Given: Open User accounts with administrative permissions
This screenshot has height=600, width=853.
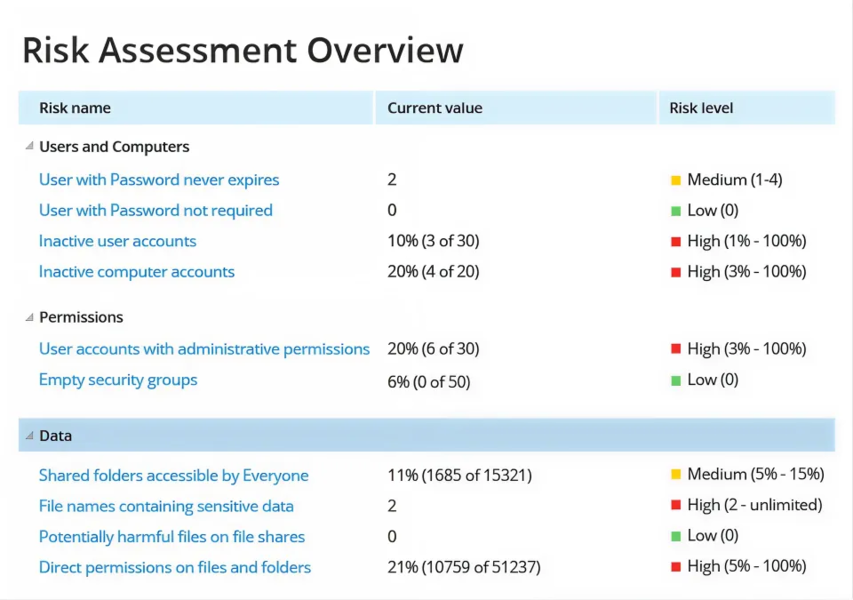Looking at the screenshot, I should coord(204,349).
